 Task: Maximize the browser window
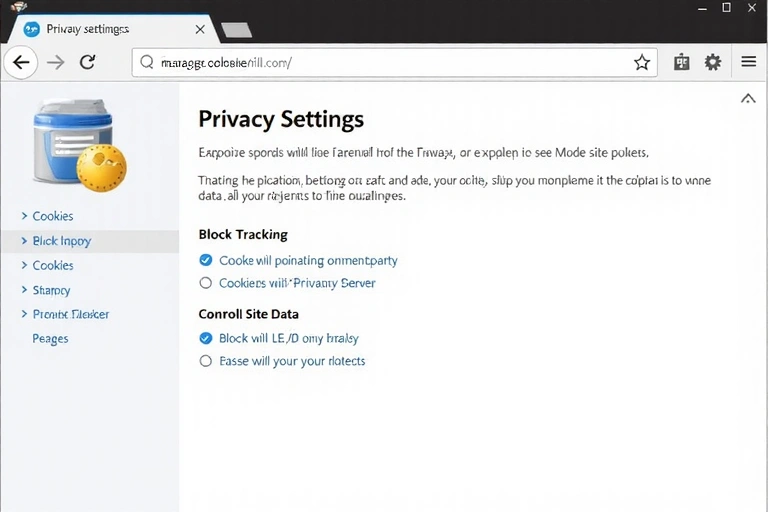726,8
